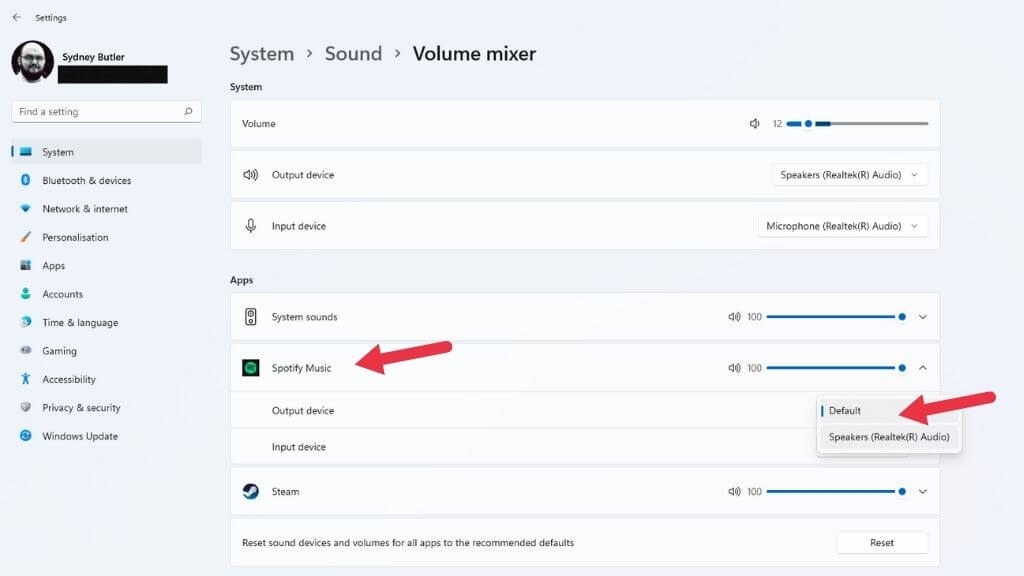Open the Input device Microphone dropdown
Screen dimensions: 1024x576
point(842,226)
